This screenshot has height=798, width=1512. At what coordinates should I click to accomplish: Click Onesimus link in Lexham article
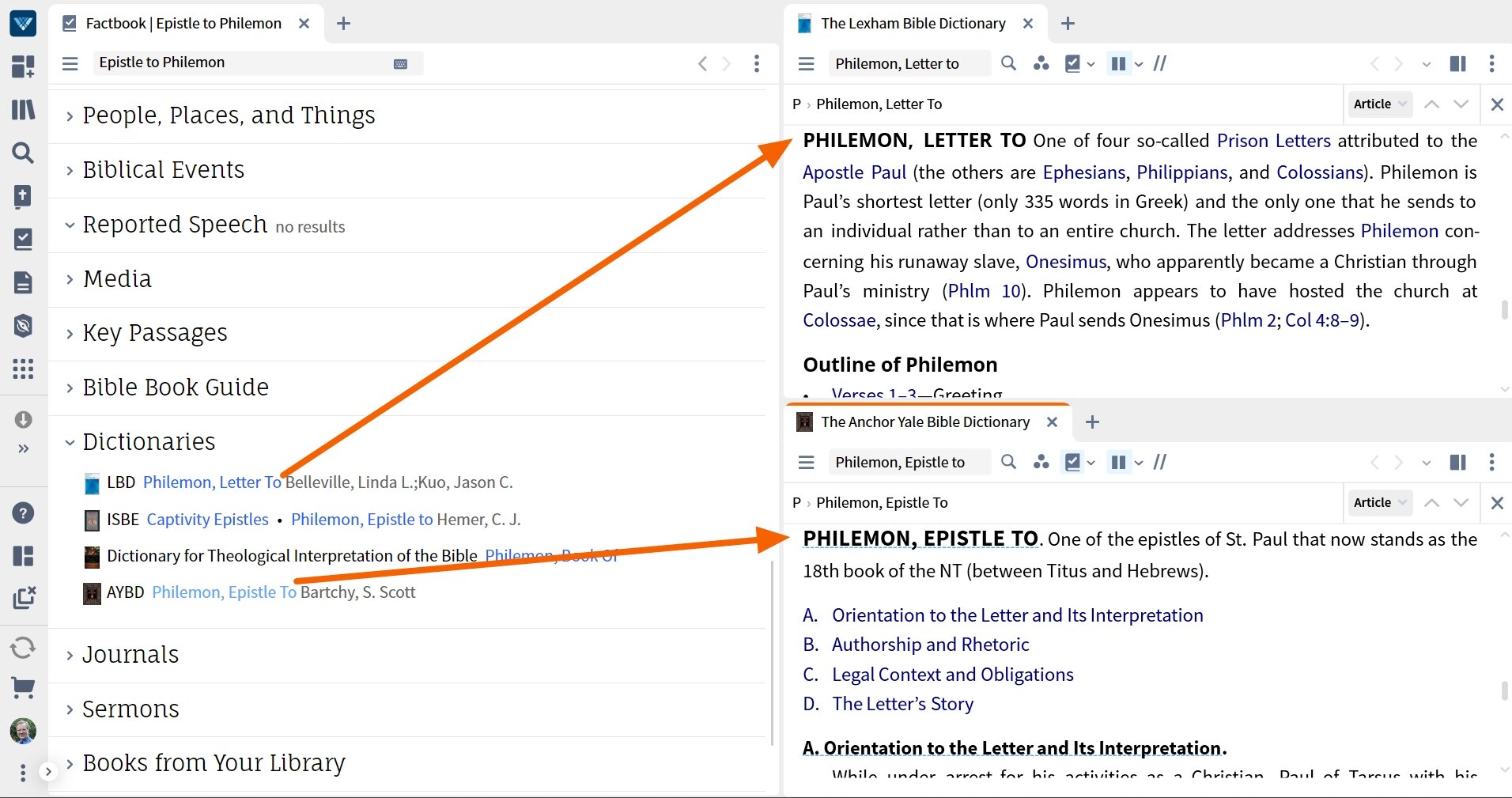coord(1066,262)
